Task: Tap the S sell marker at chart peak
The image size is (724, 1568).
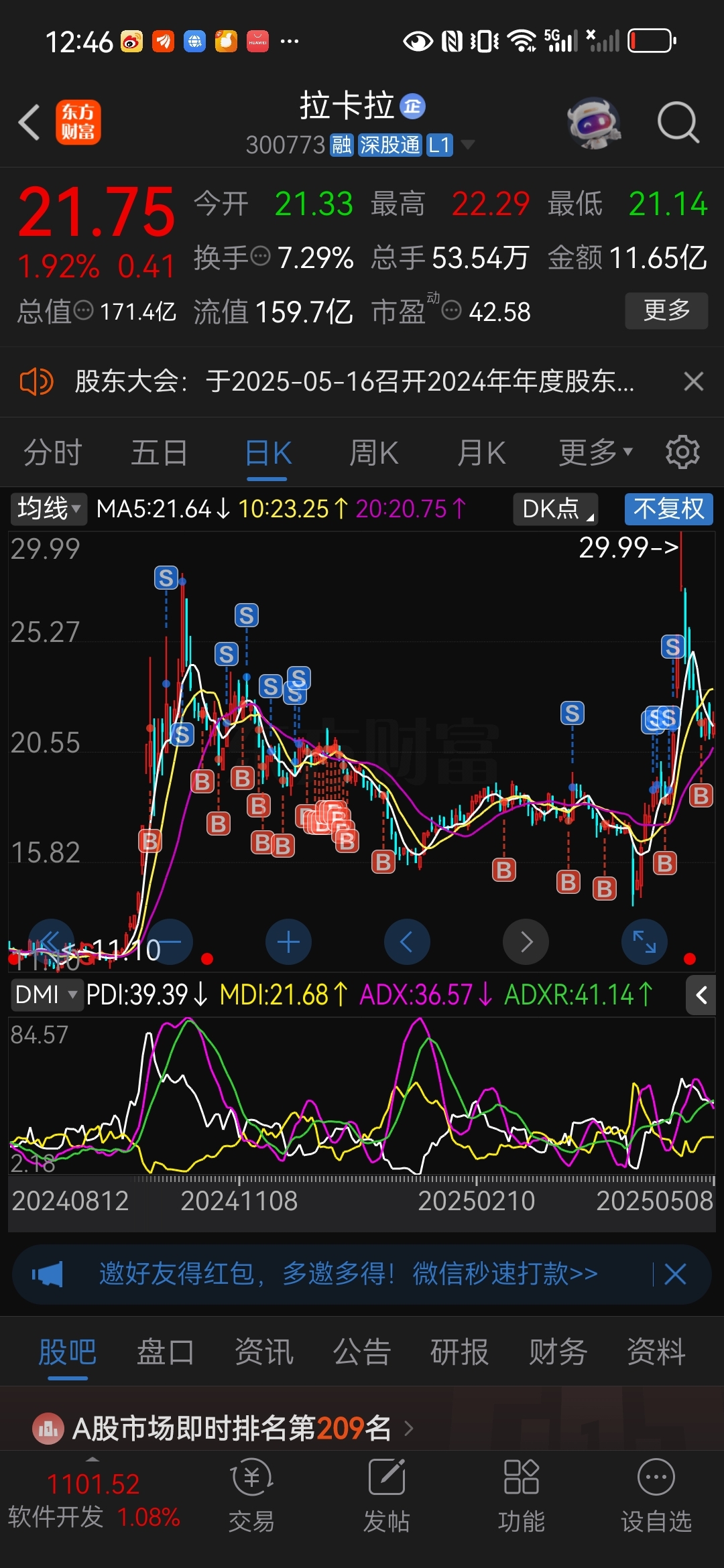Action: (166, 577)
